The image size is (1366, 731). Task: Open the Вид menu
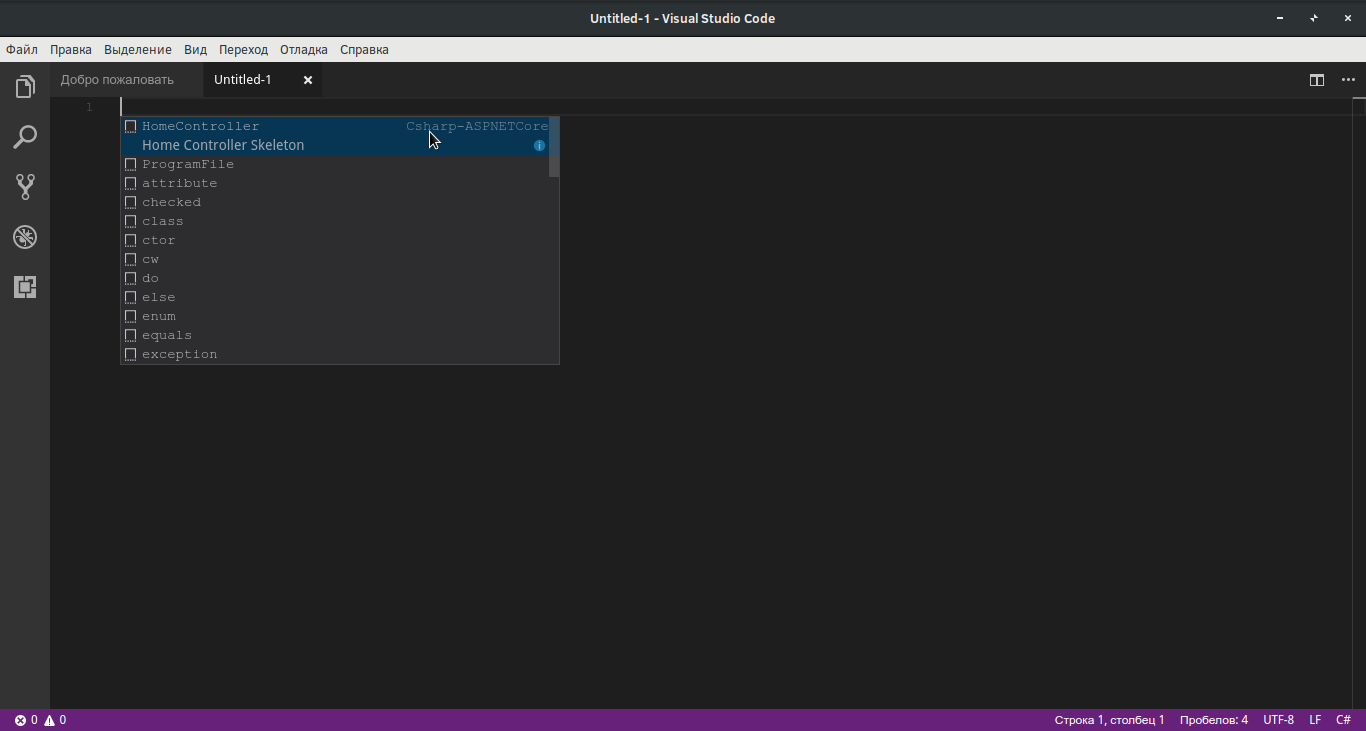tap(195, 49)
